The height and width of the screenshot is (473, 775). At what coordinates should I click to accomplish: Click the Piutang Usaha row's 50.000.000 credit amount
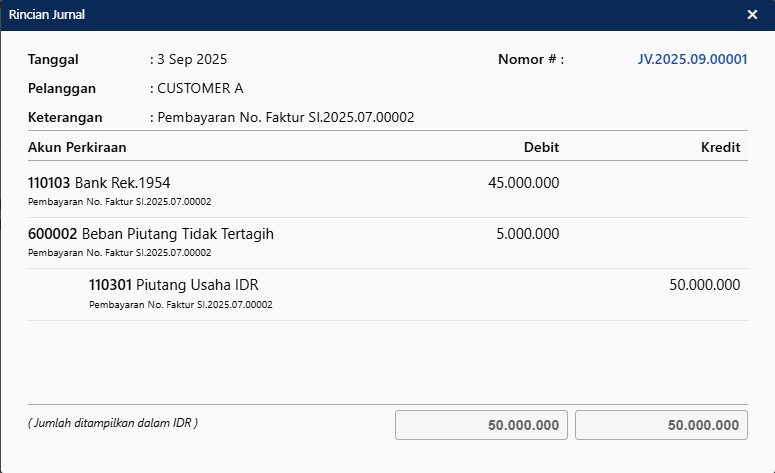point(704,285)
